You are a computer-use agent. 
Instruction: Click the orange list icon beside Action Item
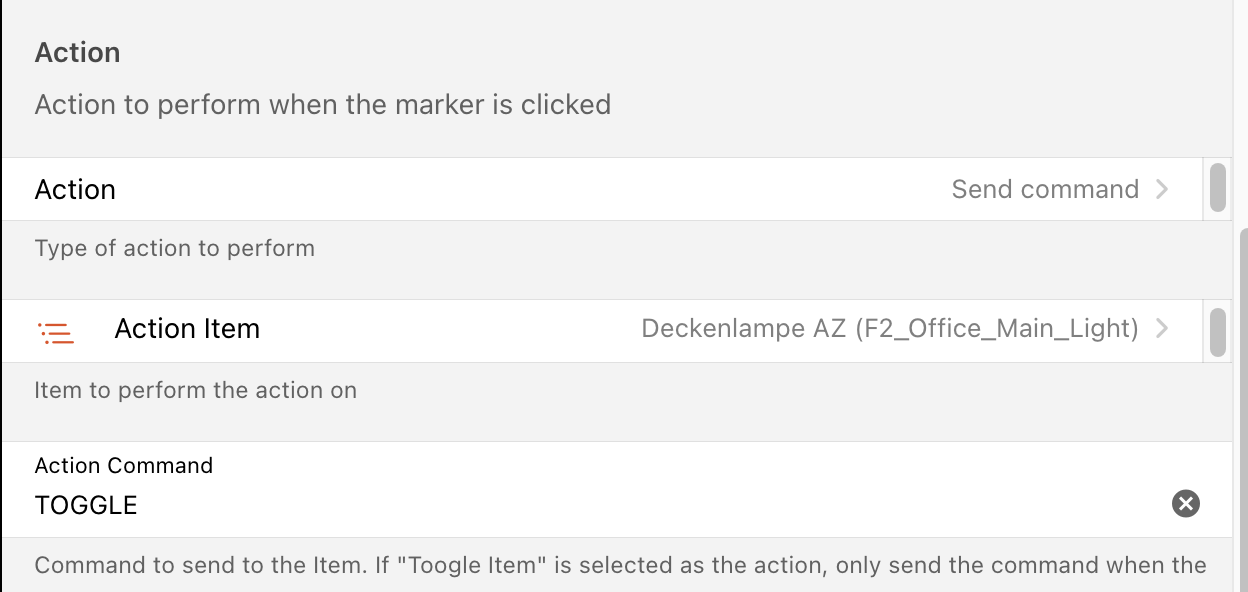56,333
